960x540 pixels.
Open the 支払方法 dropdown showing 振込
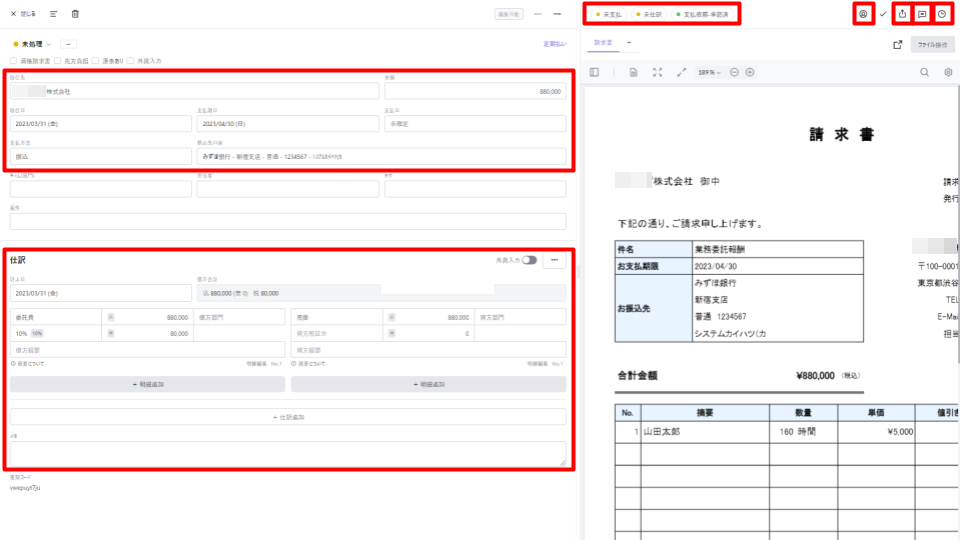tap(100, 156)
